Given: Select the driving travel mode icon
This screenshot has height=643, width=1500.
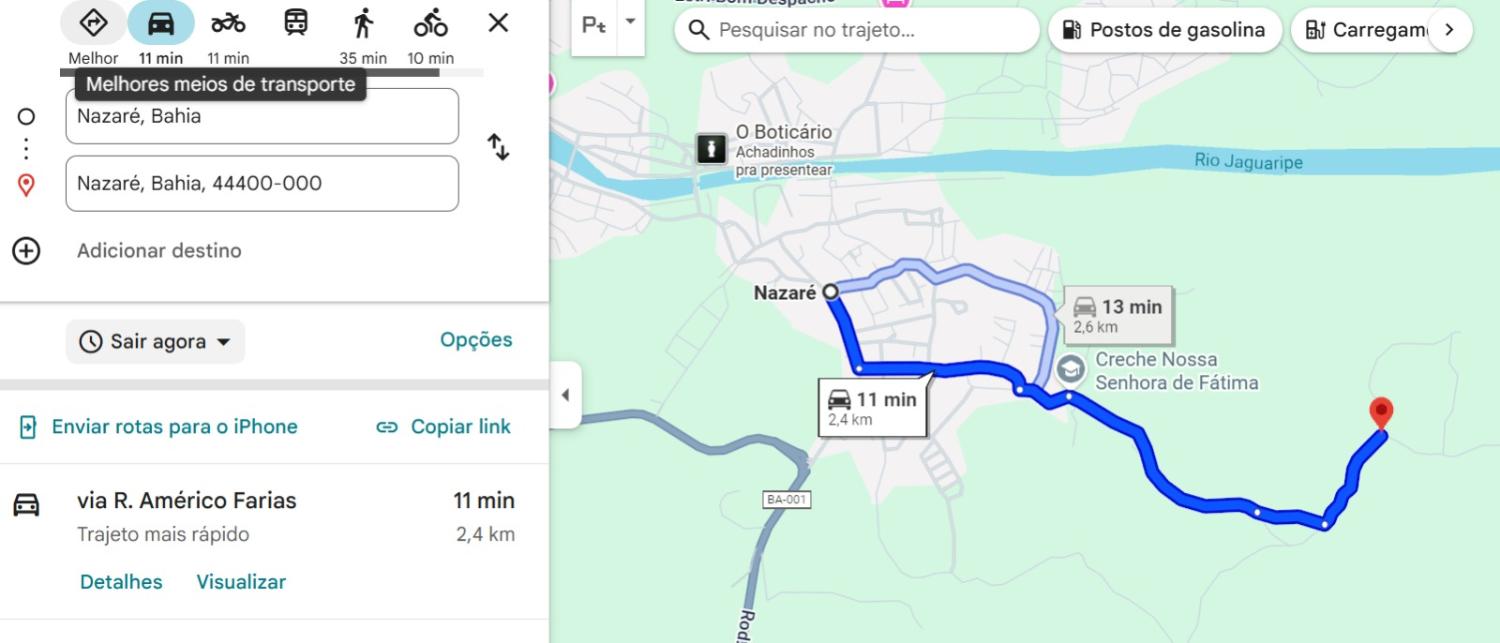Looking at the screenshot, I should pos(160,23).
